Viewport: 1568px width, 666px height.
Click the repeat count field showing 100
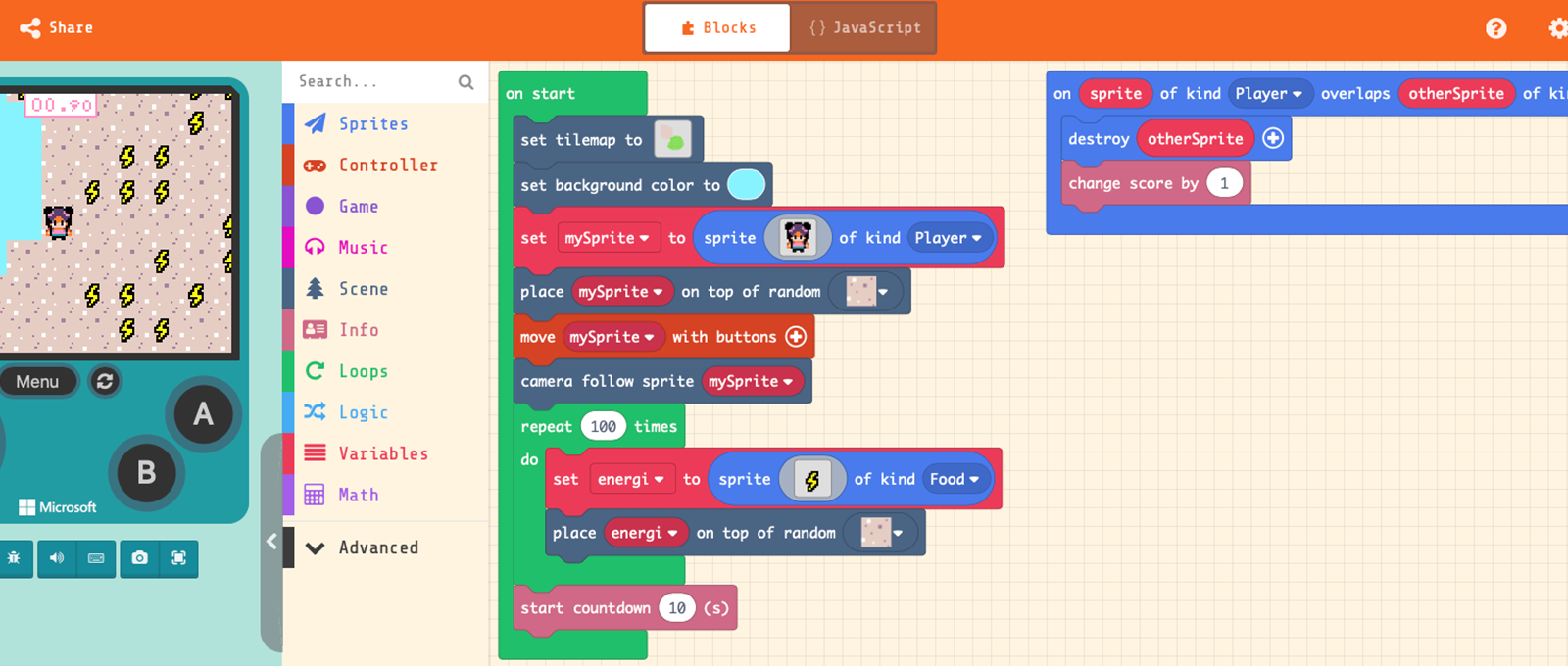[603, 426]
